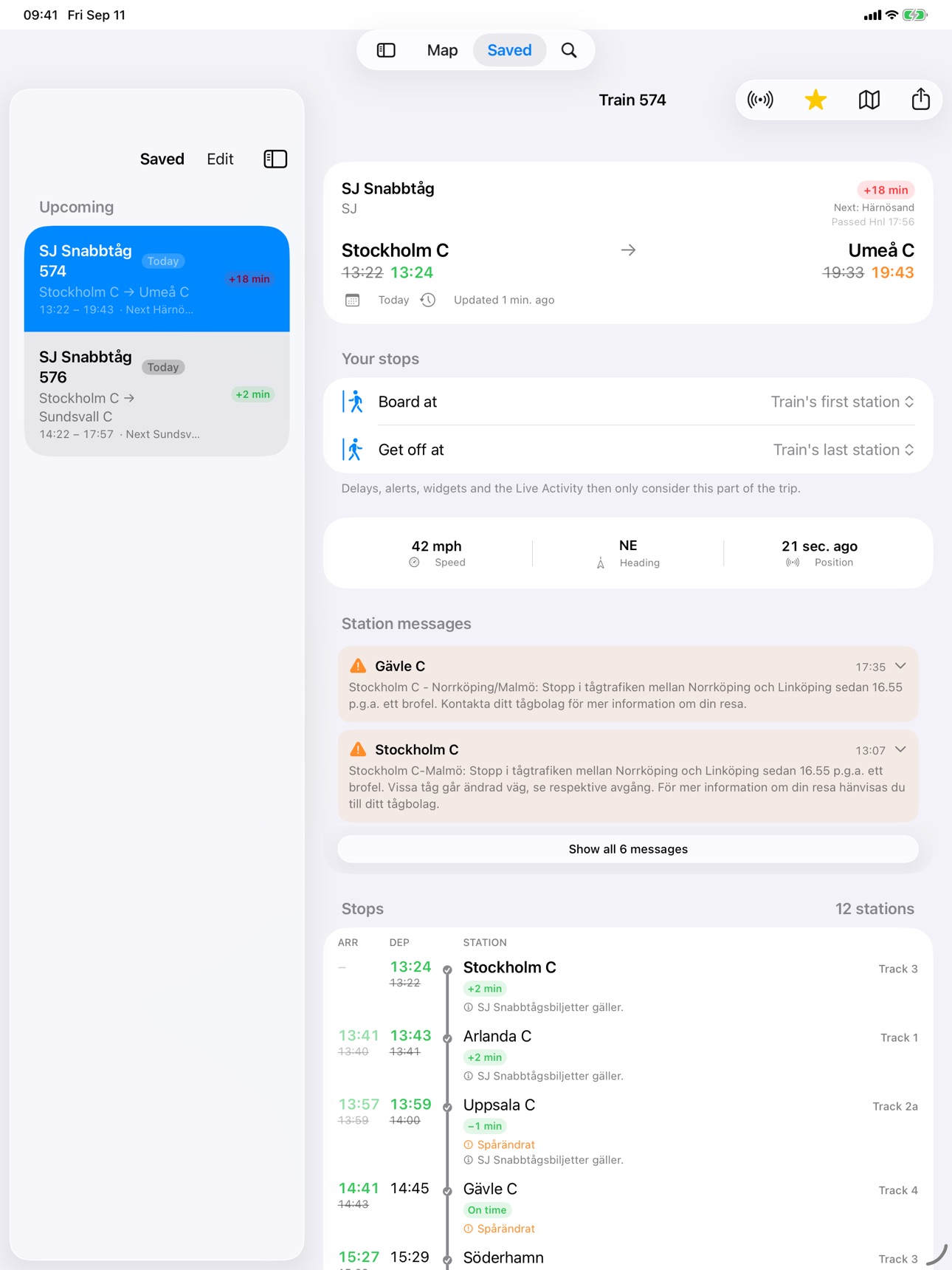The image size is (952, 1270).
Task: Share Train 574 via share icon
Action: pos(920,99)
